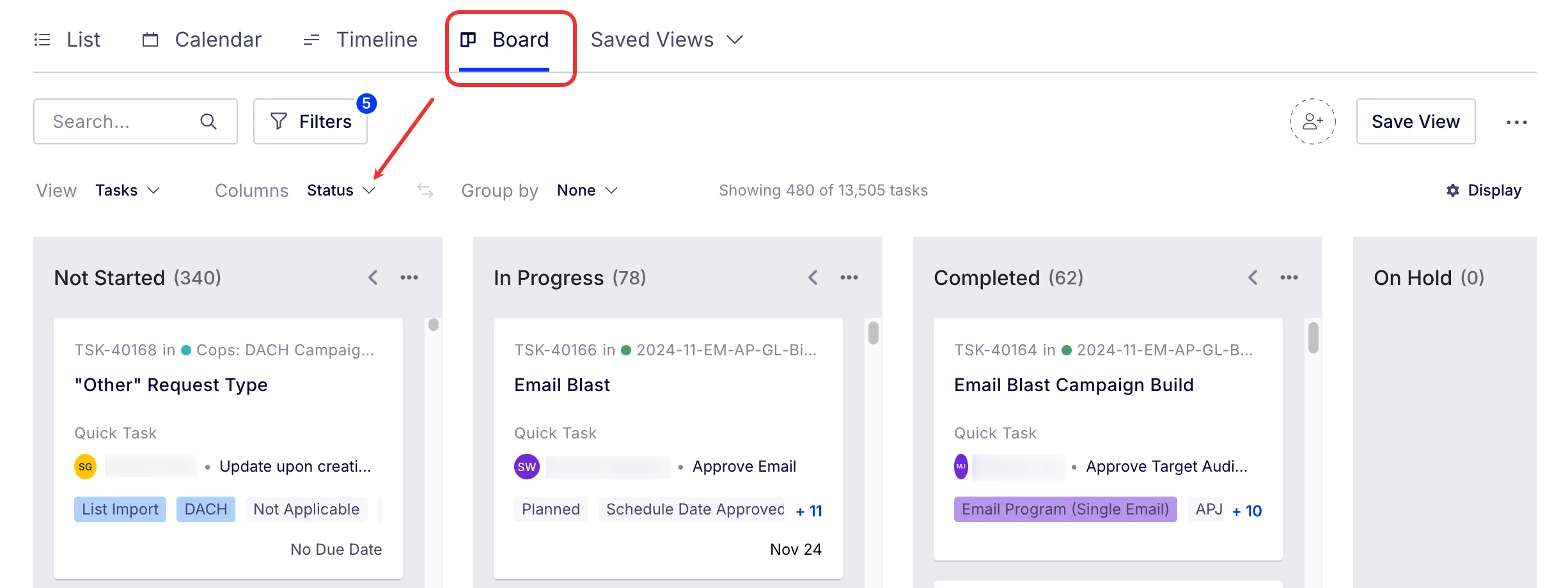Open the Columns Status dropdown
Screen dimensions: 1568x588
[341, 190]
